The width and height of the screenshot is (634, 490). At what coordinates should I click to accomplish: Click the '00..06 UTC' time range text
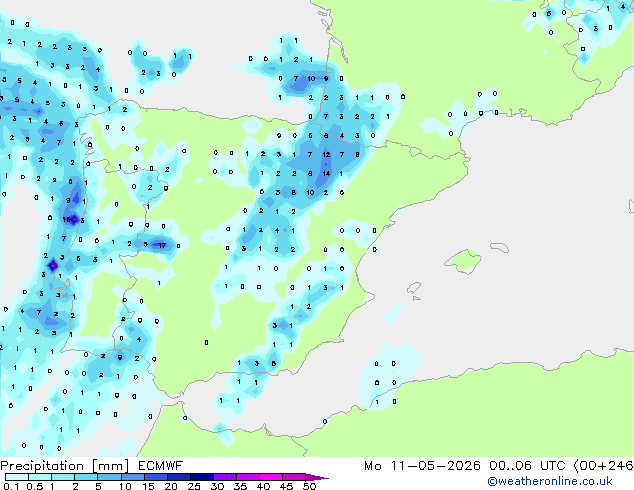point(527,466)
